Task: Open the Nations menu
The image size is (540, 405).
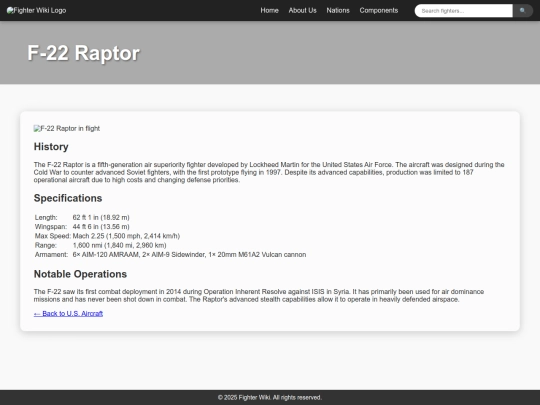Action: (x=338, y=10)
